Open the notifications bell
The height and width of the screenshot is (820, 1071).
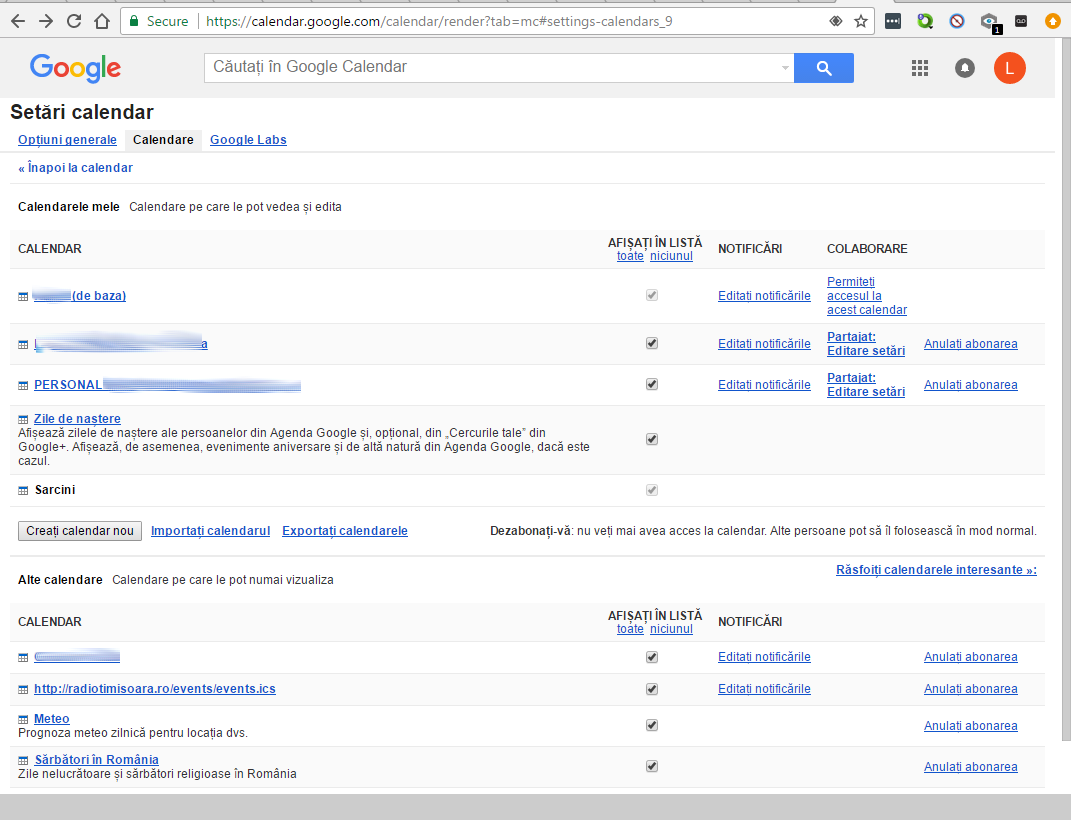pyautogui.click(x=965, y=68)
